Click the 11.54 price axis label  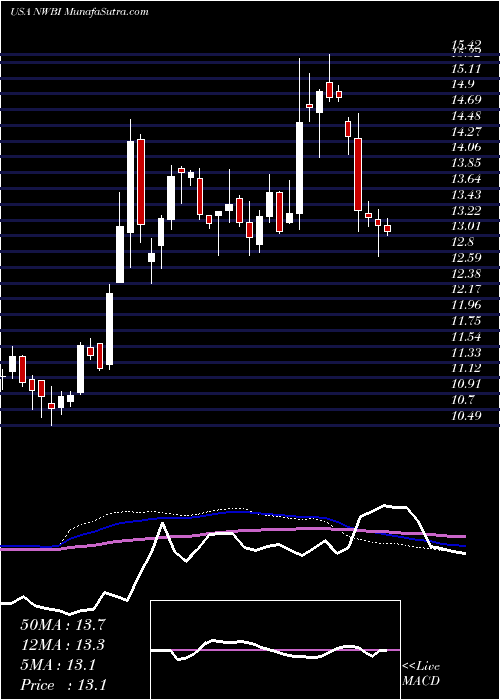coord(466,337)
